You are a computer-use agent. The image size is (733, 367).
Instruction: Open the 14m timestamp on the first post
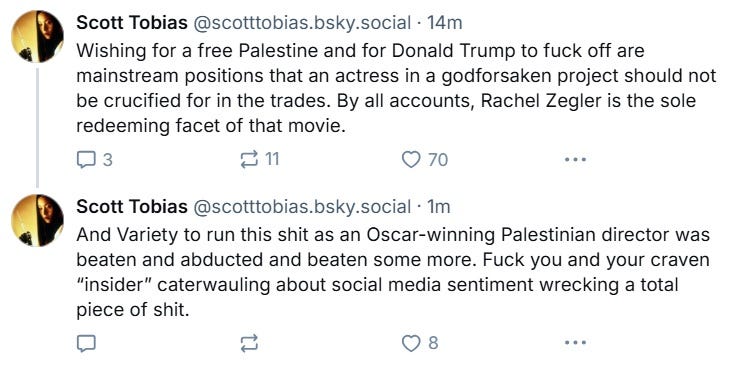(x=445, y=22)
